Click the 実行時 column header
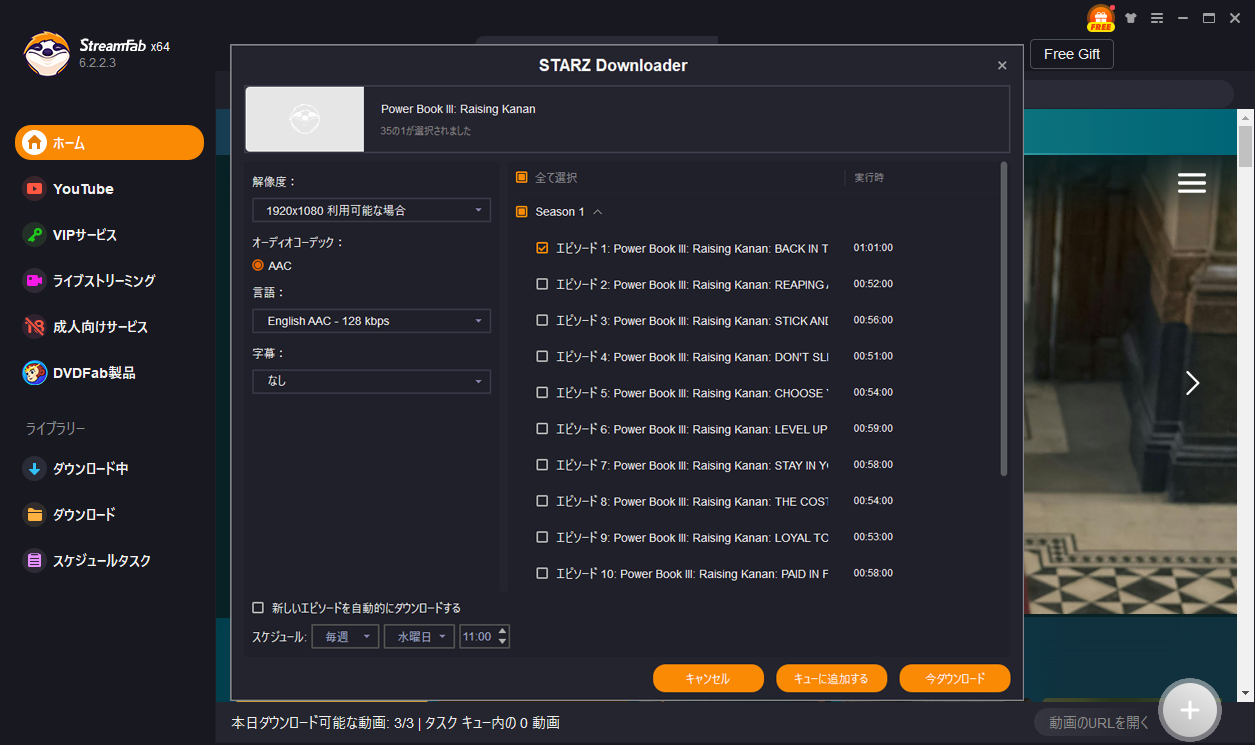The image size is (1255, 745). click(869, 178)
